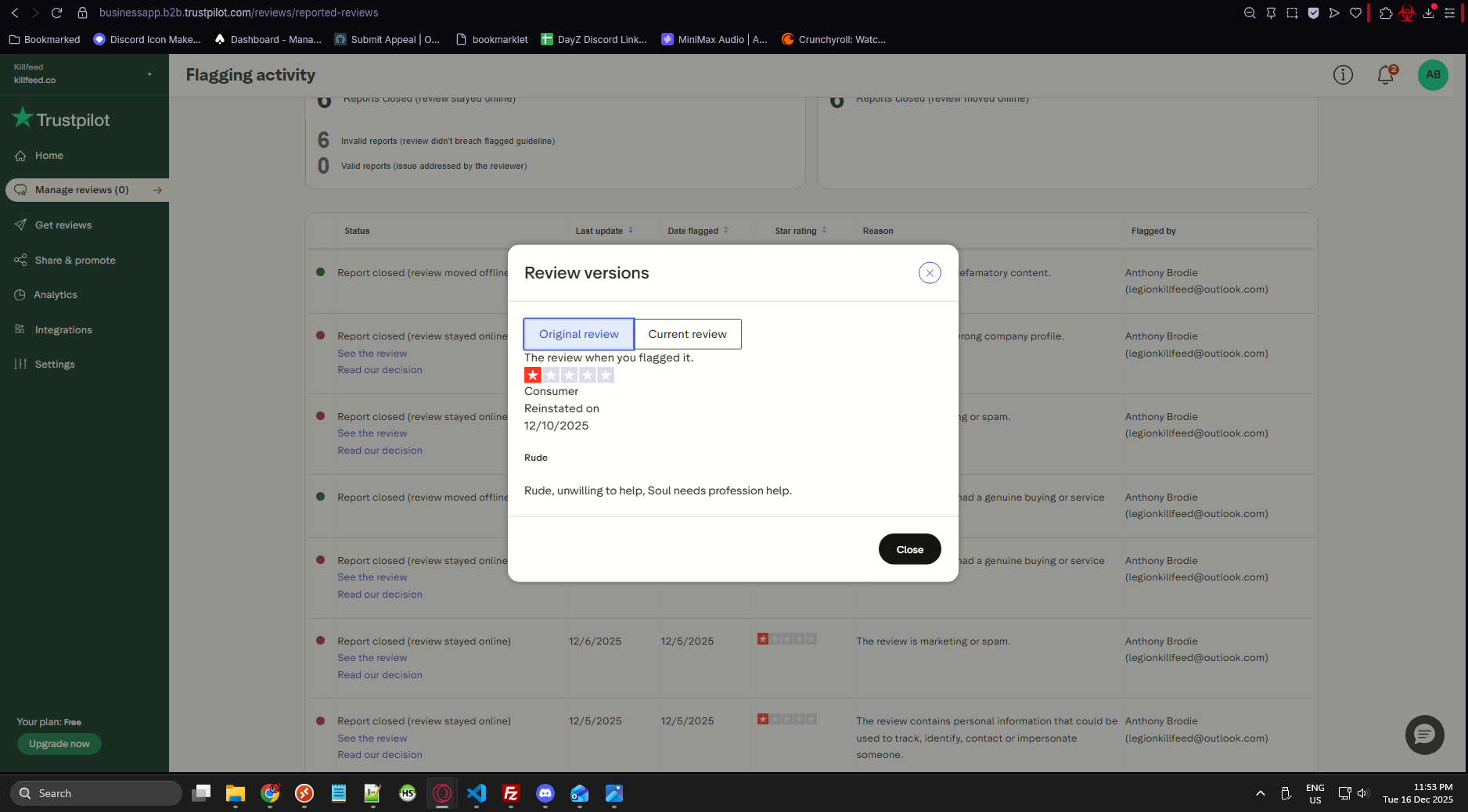Viewport: 1468px width, 812px height.
Task: Open the Discord Icon Maker bookmark
Action: [x=147, y=40]
